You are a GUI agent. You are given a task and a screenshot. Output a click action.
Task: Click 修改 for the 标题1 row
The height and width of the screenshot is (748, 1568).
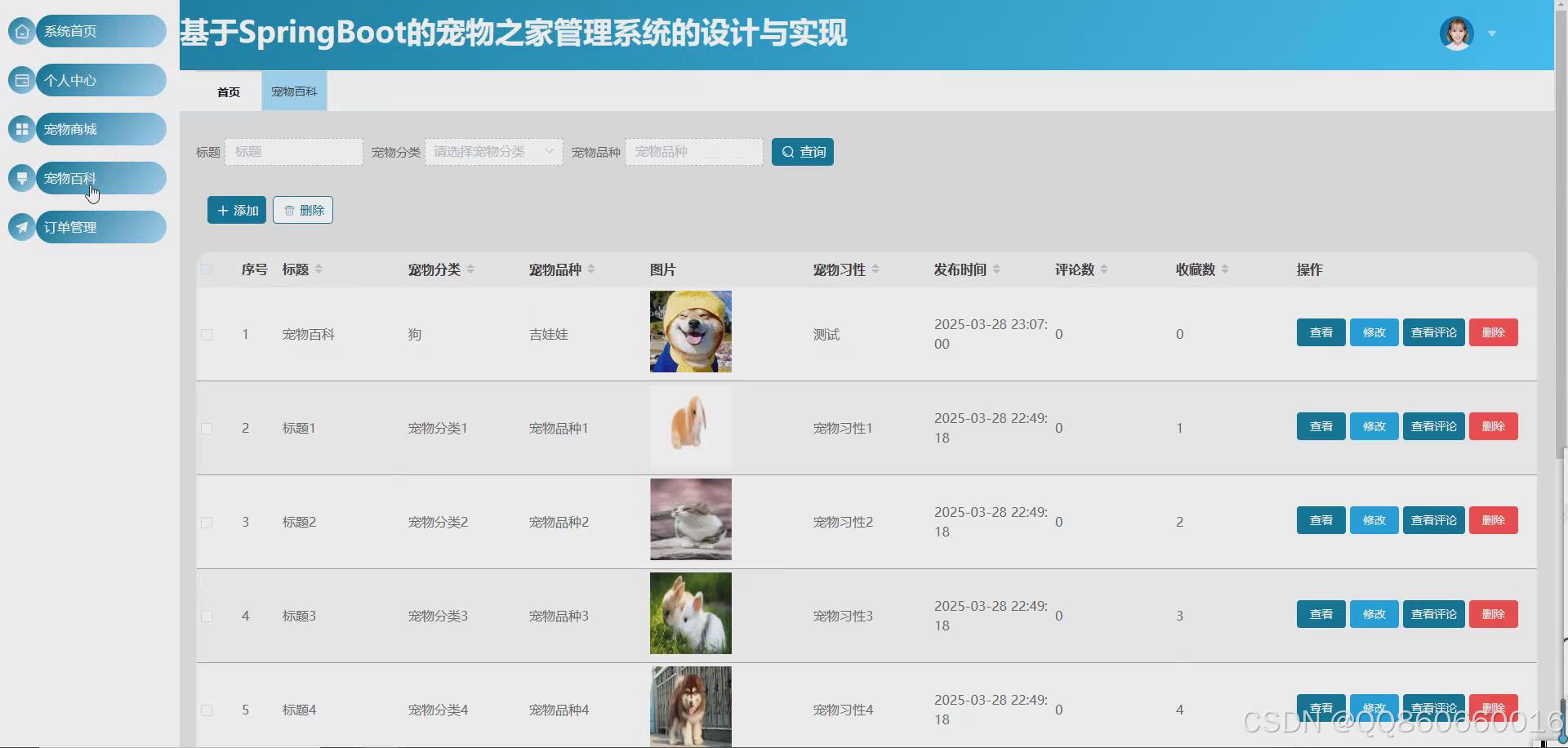(1374, 426)
